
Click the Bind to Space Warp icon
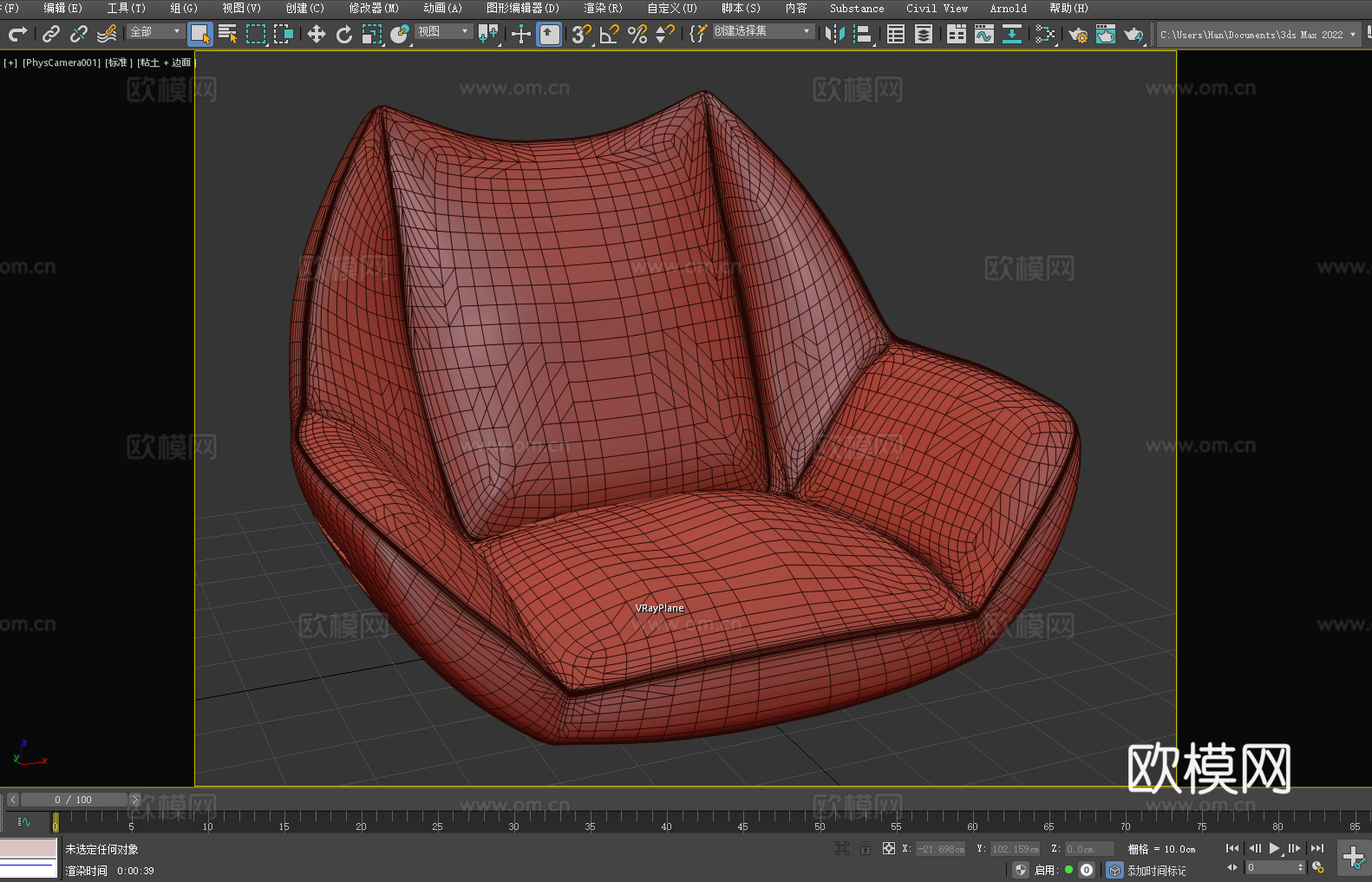coord(107,34)
